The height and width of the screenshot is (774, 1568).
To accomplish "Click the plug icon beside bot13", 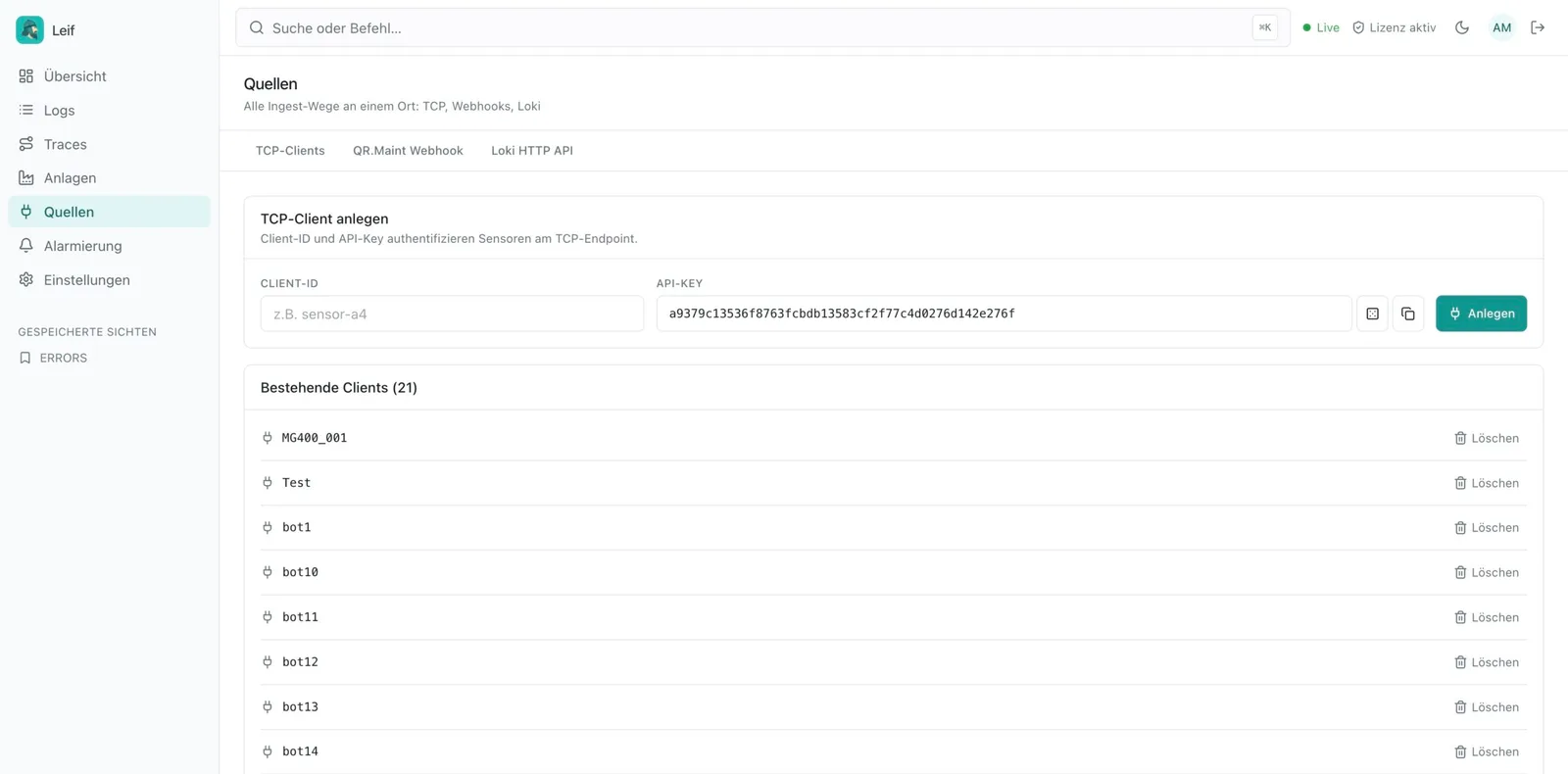I will click(x=268, y=706).
